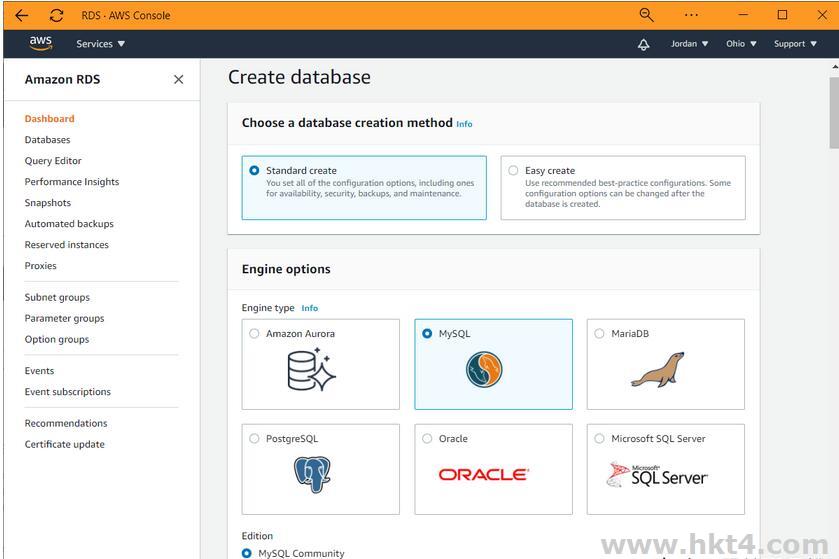
Task: Click the zoom magnifier icon in title bar
Action: coord(646,15)
